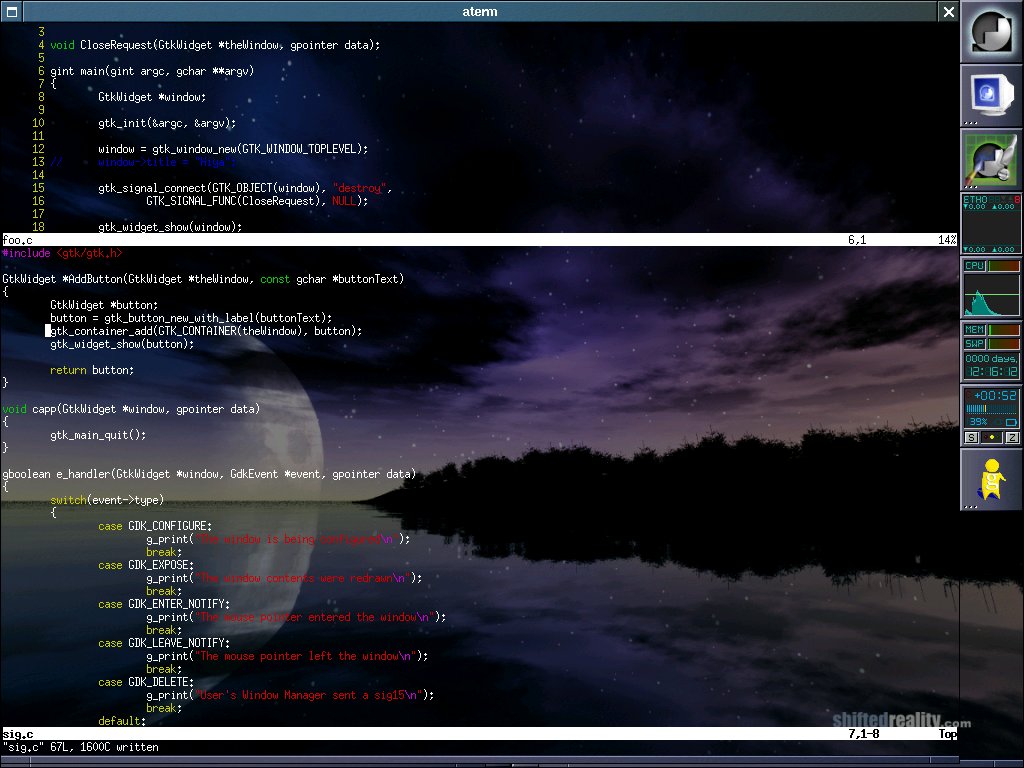Click the SWP swap usage bar
1024x768 pixels.
pyautogui.click(x=1004, y=344)
